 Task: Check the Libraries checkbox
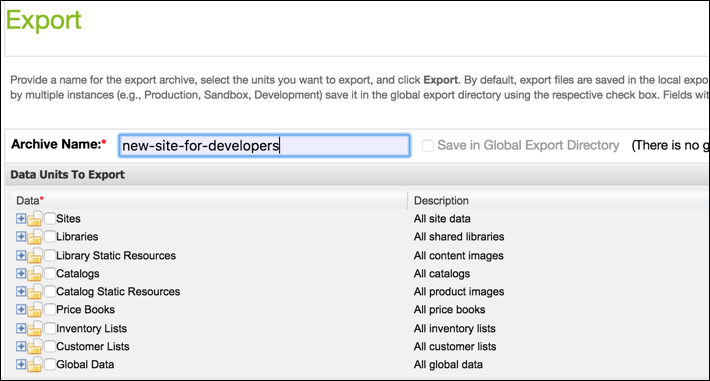[50, 236]
